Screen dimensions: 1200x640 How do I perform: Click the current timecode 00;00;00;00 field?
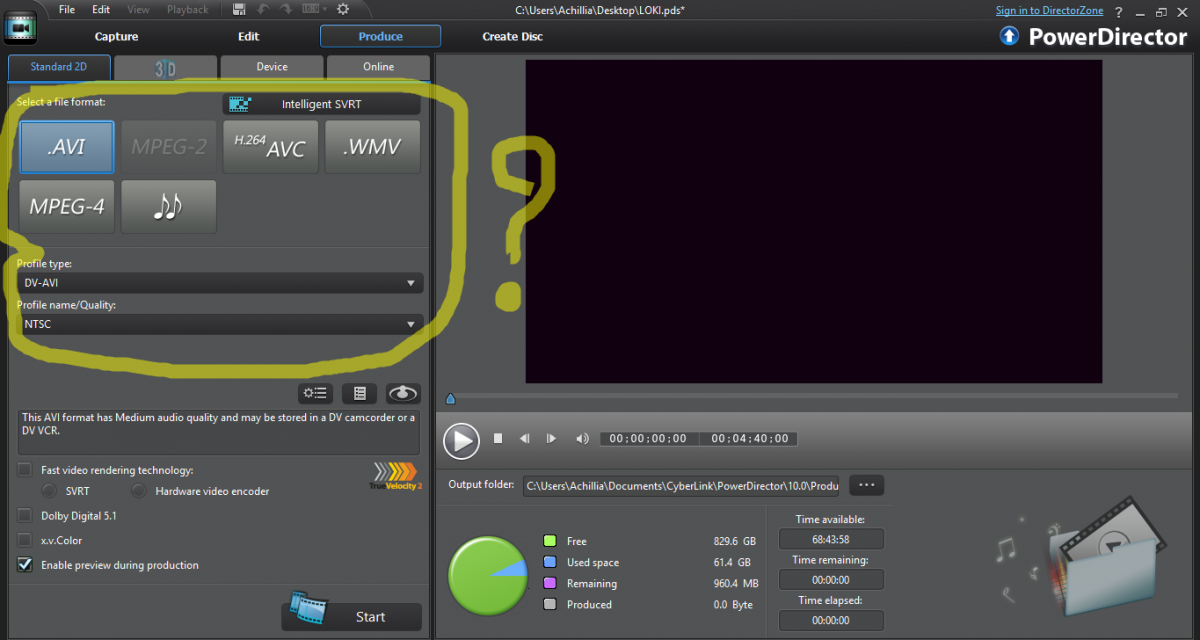coord(648,439)
